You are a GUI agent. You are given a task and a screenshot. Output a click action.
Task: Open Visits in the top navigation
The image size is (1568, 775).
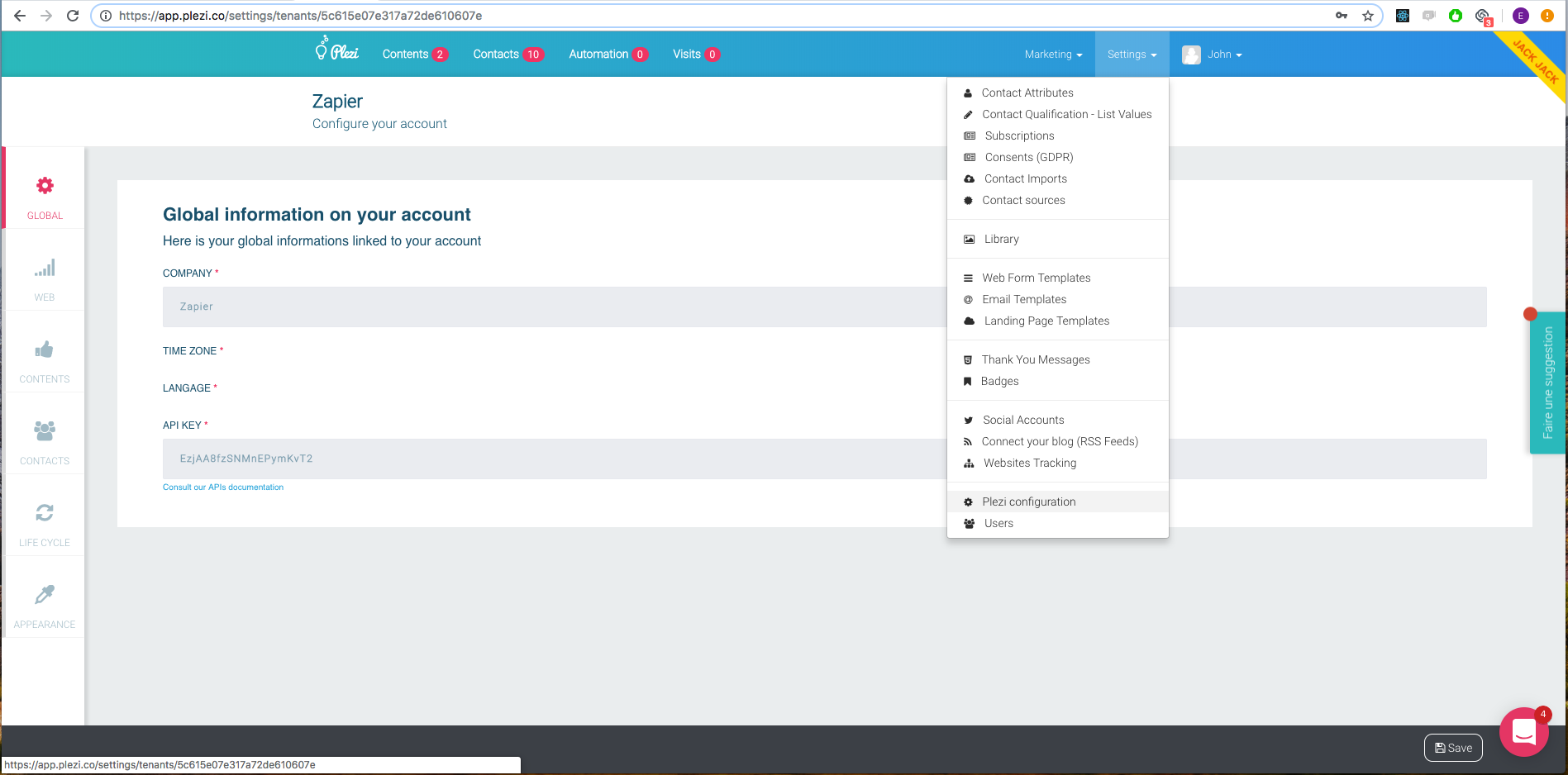click(x=696, y=55)
